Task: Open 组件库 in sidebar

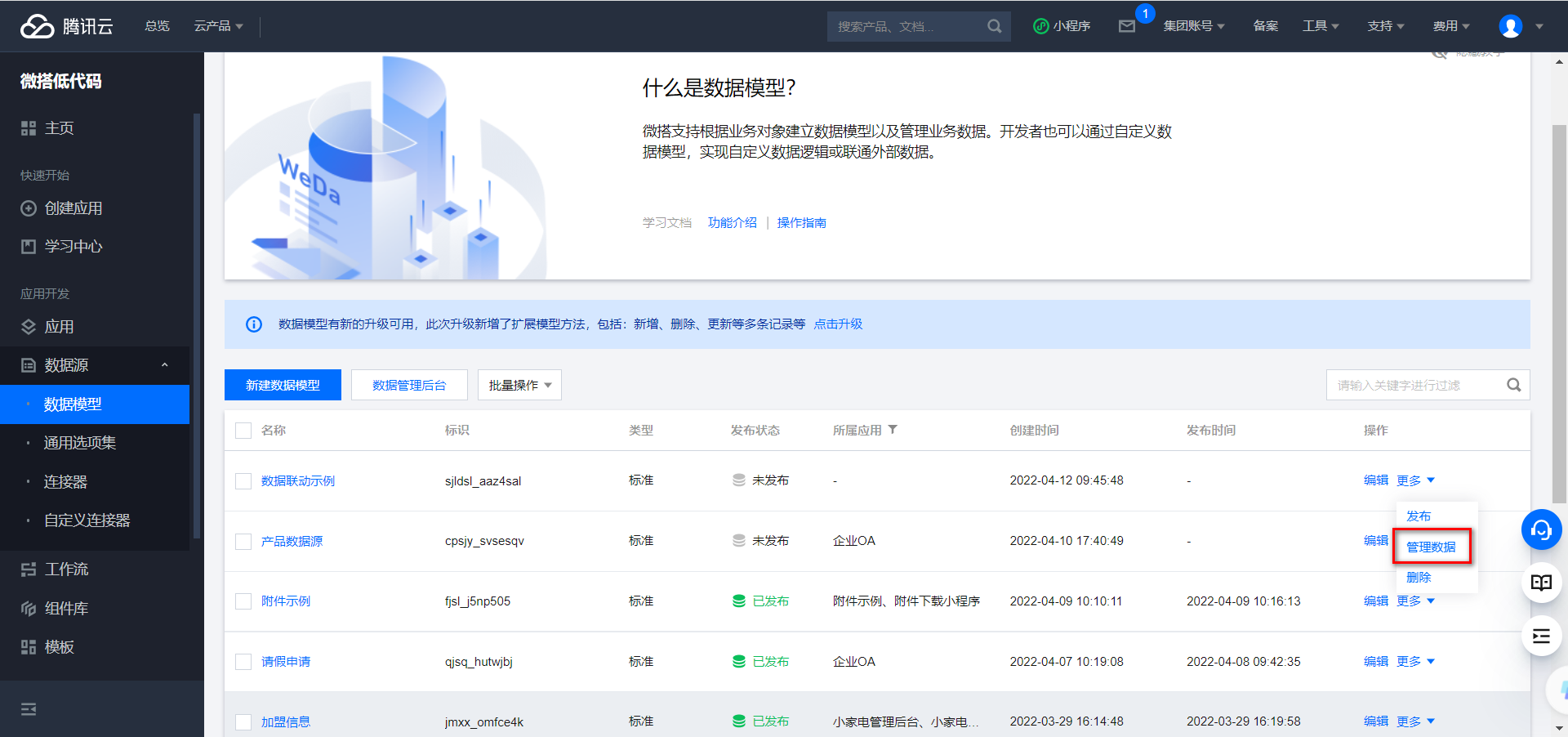Action: (55, 609)
